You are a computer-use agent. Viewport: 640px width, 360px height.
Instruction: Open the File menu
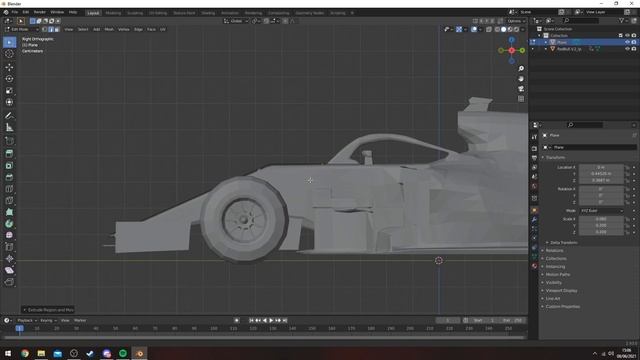click(x=15, y=12)
